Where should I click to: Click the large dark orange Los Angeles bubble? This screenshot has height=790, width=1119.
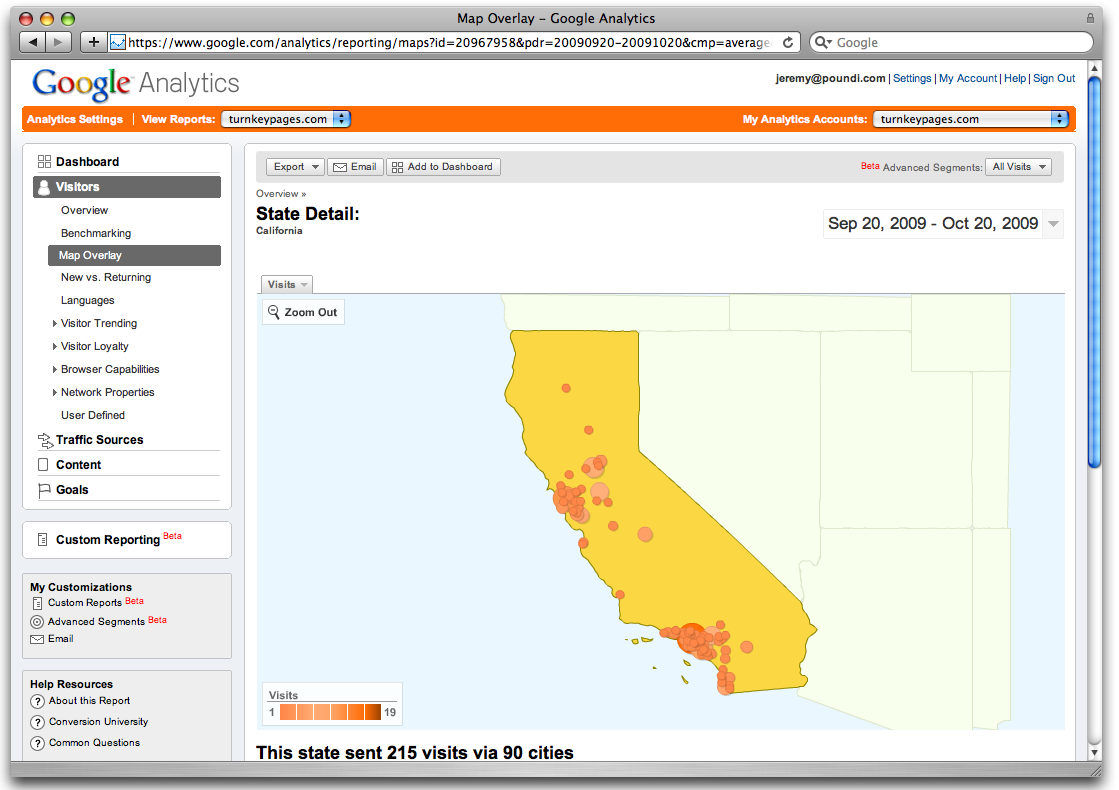pos(691,637)
